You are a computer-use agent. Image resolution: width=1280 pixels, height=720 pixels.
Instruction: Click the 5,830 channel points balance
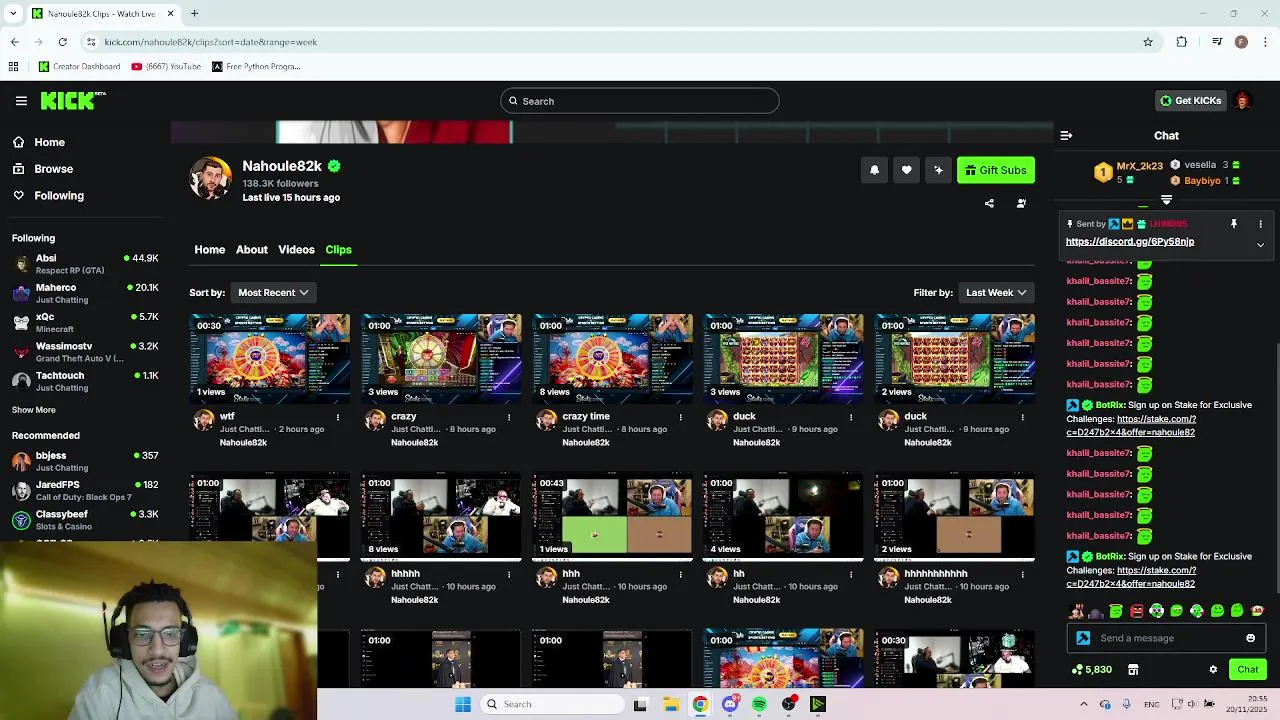coord(1091,669)
